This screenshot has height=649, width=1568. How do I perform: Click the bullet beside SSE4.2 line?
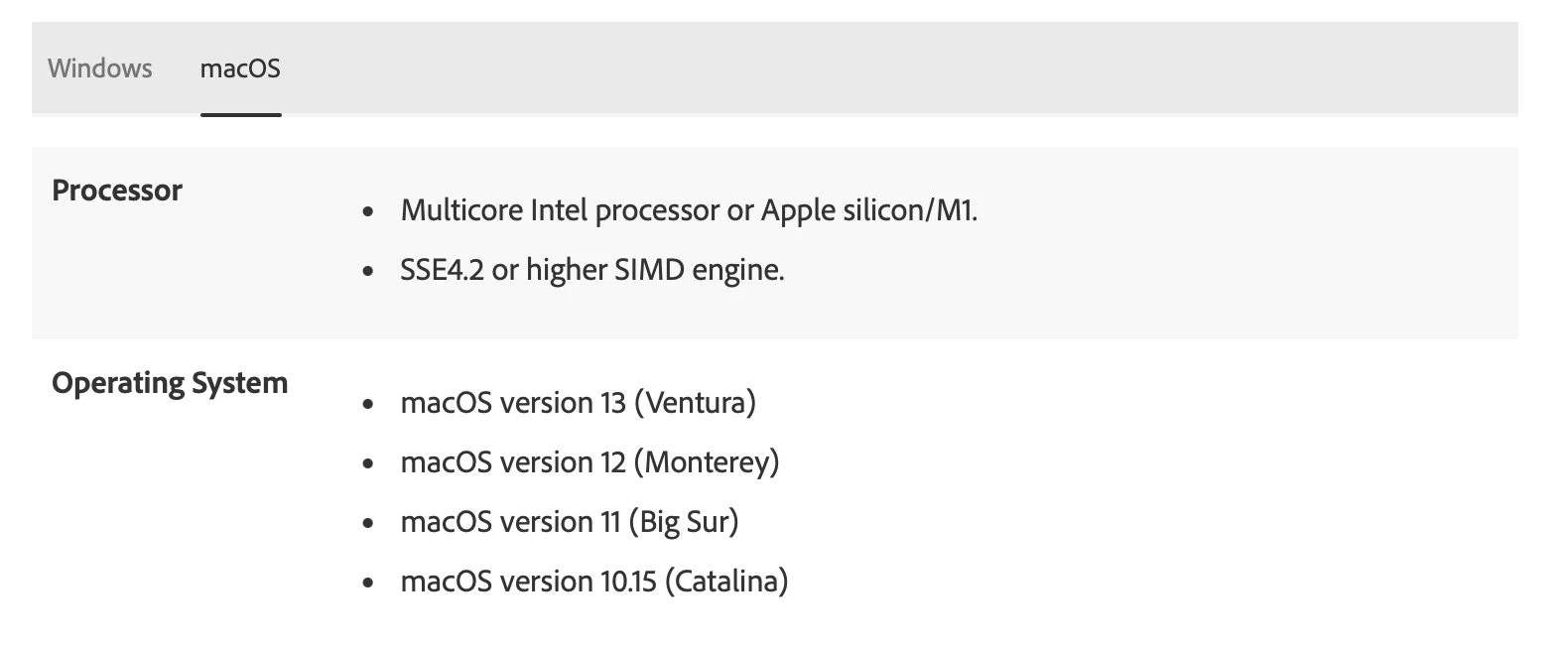[x=369, y=271]
